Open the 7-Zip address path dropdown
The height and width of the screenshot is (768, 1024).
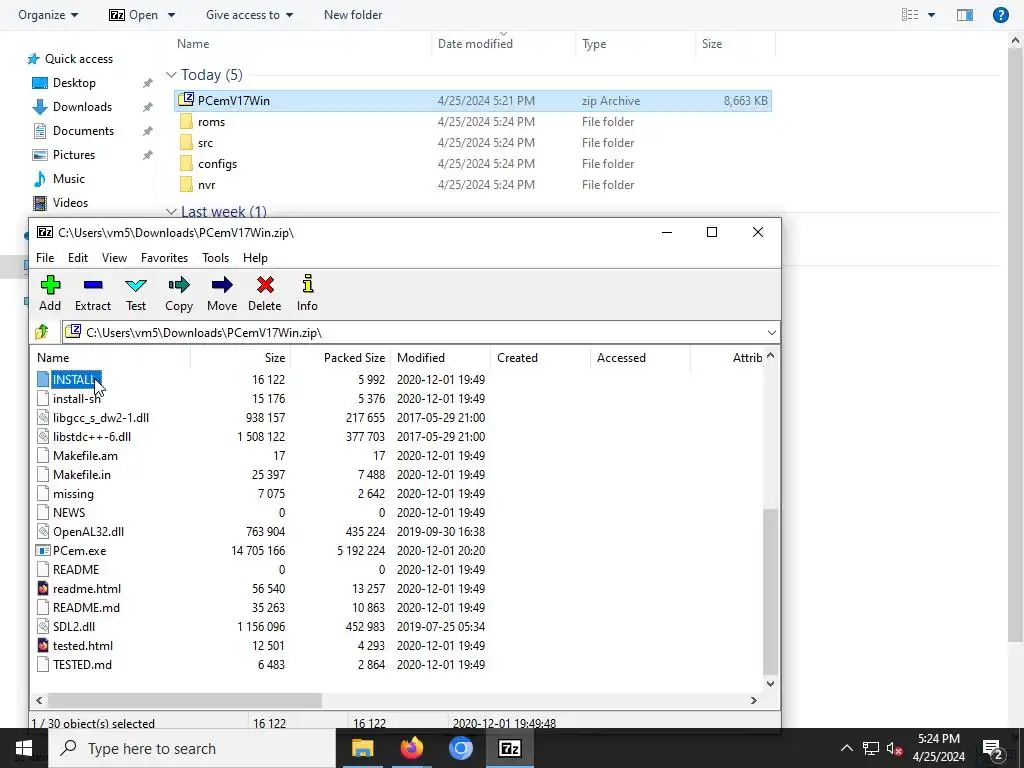(771, 332)
